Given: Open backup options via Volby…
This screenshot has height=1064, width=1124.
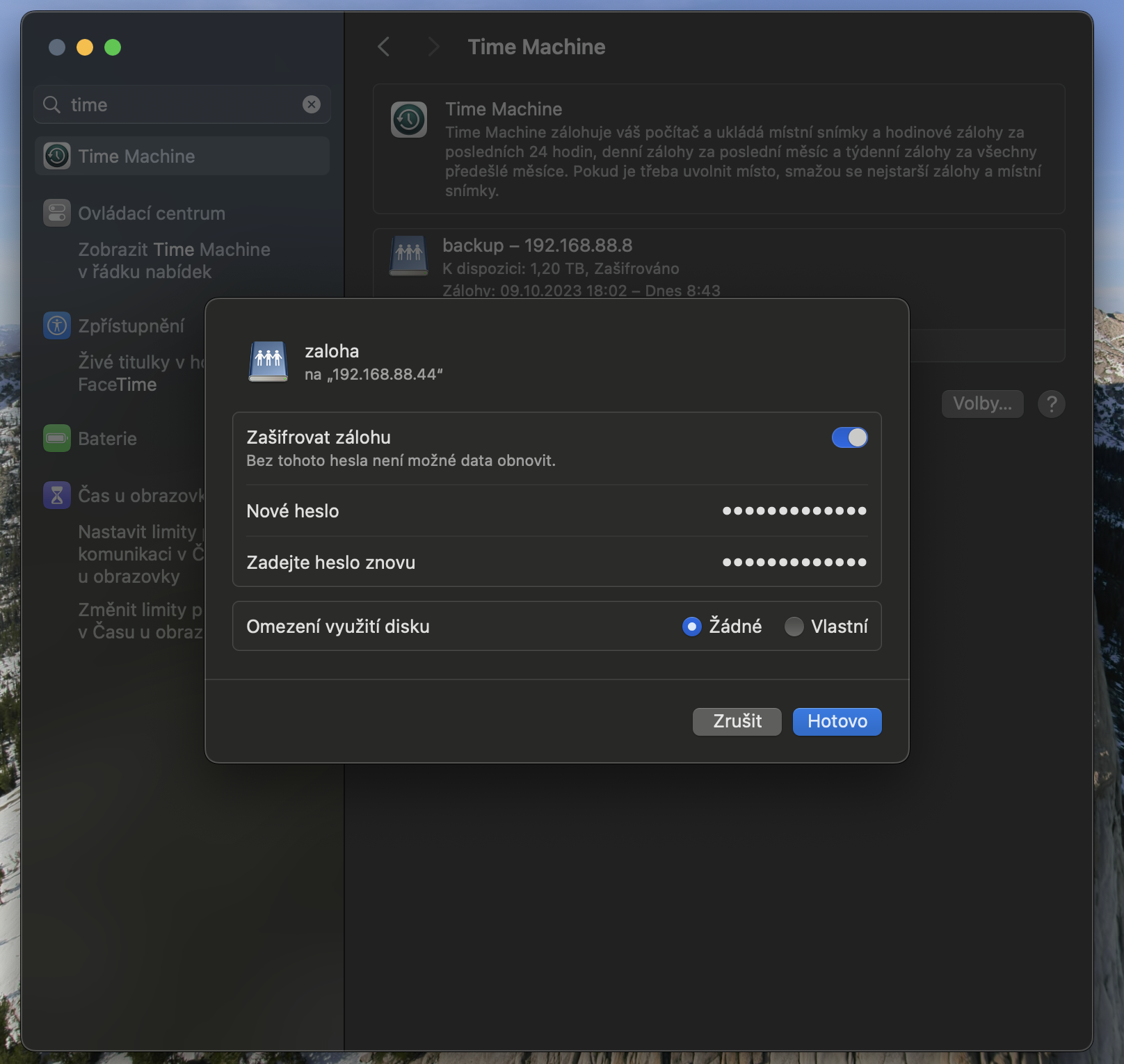Looking at the screenshot, I should pyautogui.click(x=982, y=404).
